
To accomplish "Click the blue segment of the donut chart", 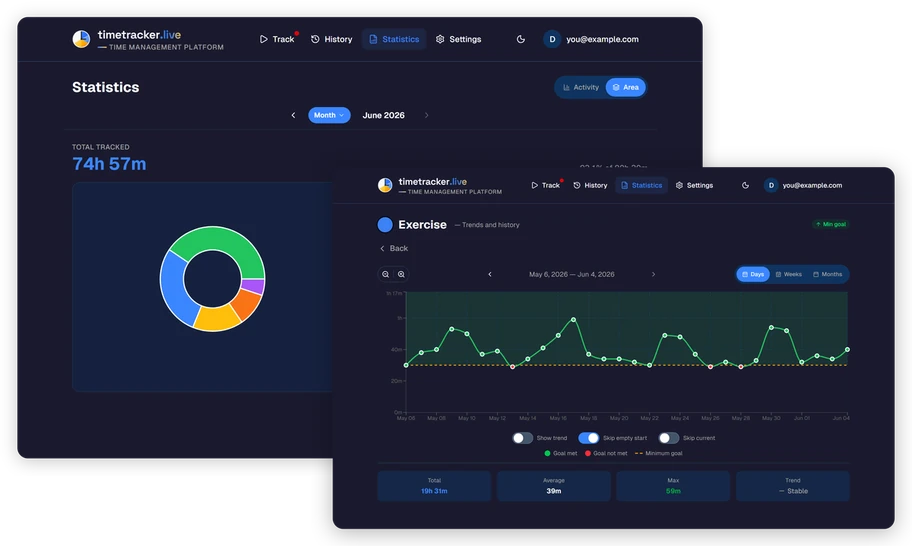I will tap(174, 288).
